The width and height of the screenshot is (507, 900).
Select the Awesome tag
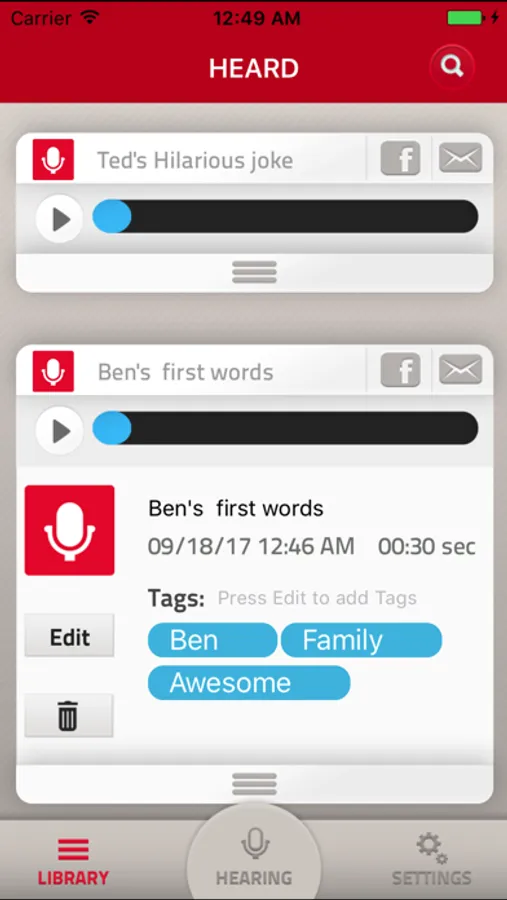249,682
